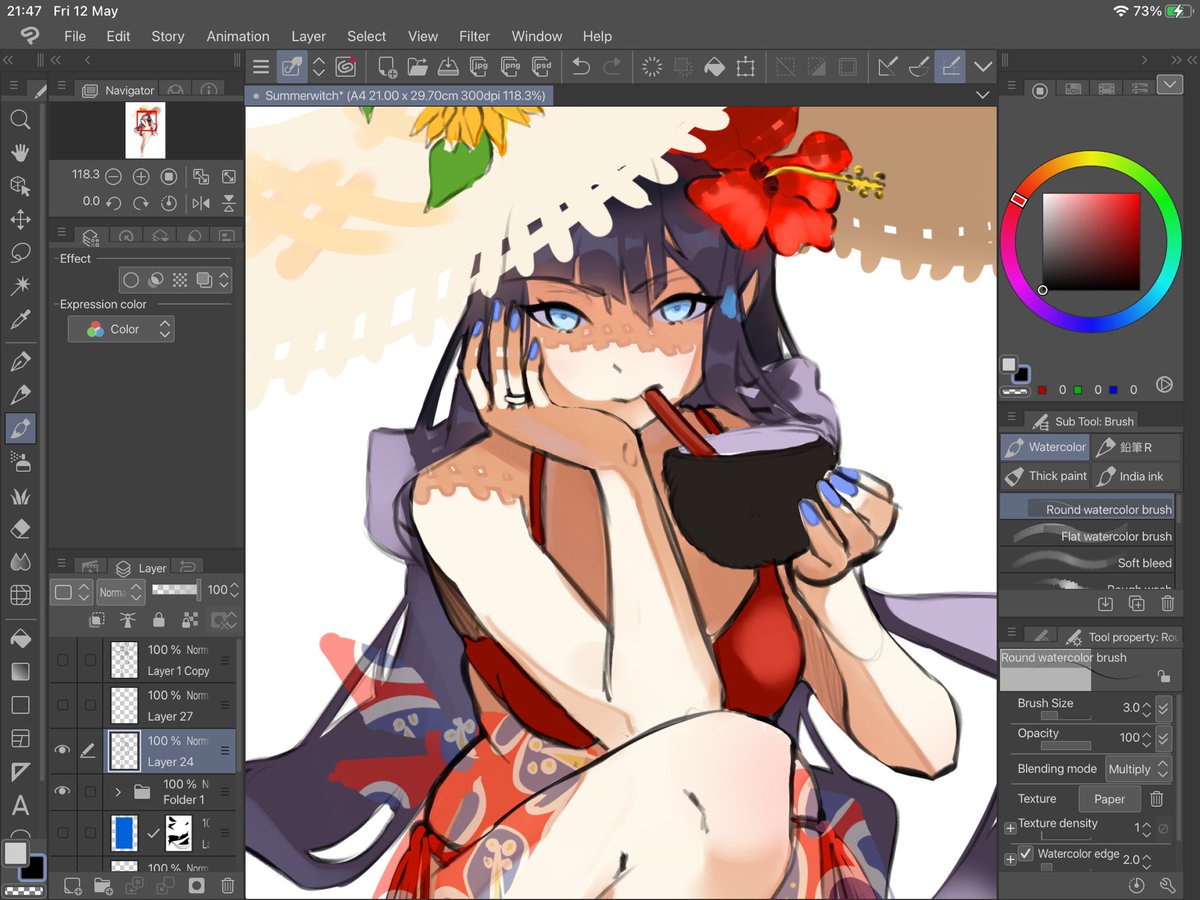Viewport: 1200px width, 900px height.
Task: Select the Eraser tool
Action: point(20,528)
